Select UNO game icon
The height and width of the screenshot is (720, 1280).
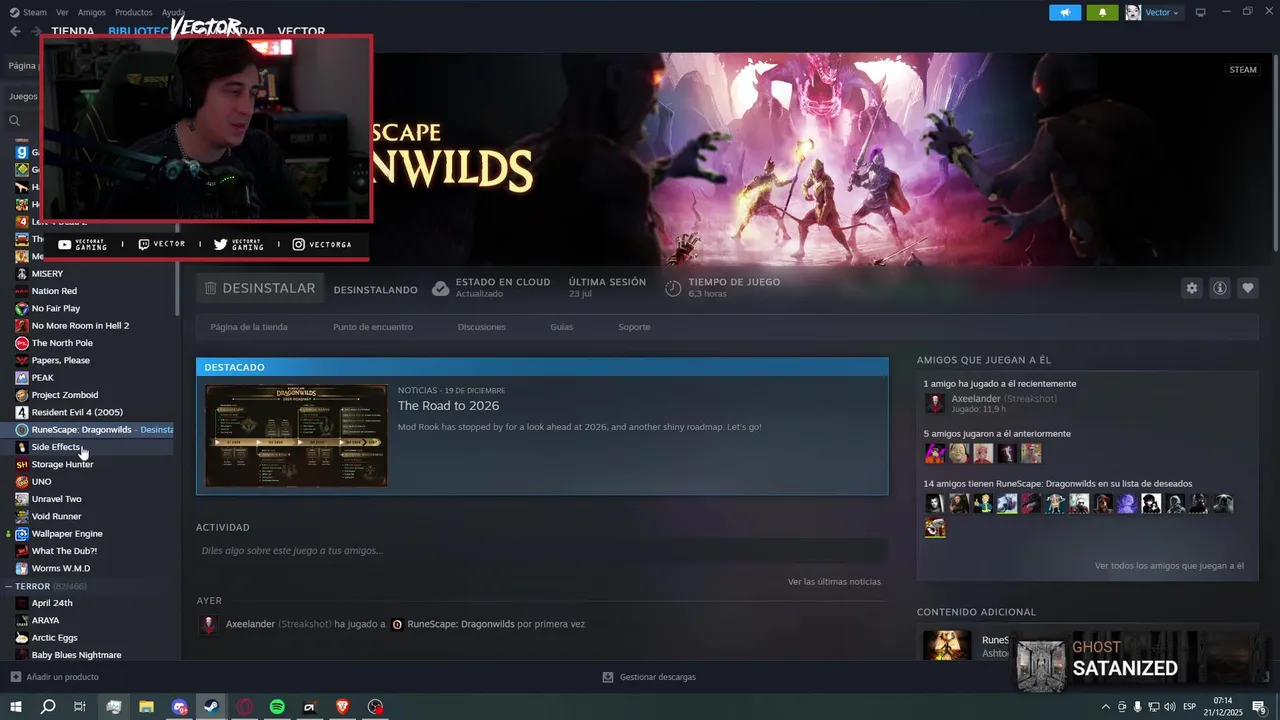22,482
